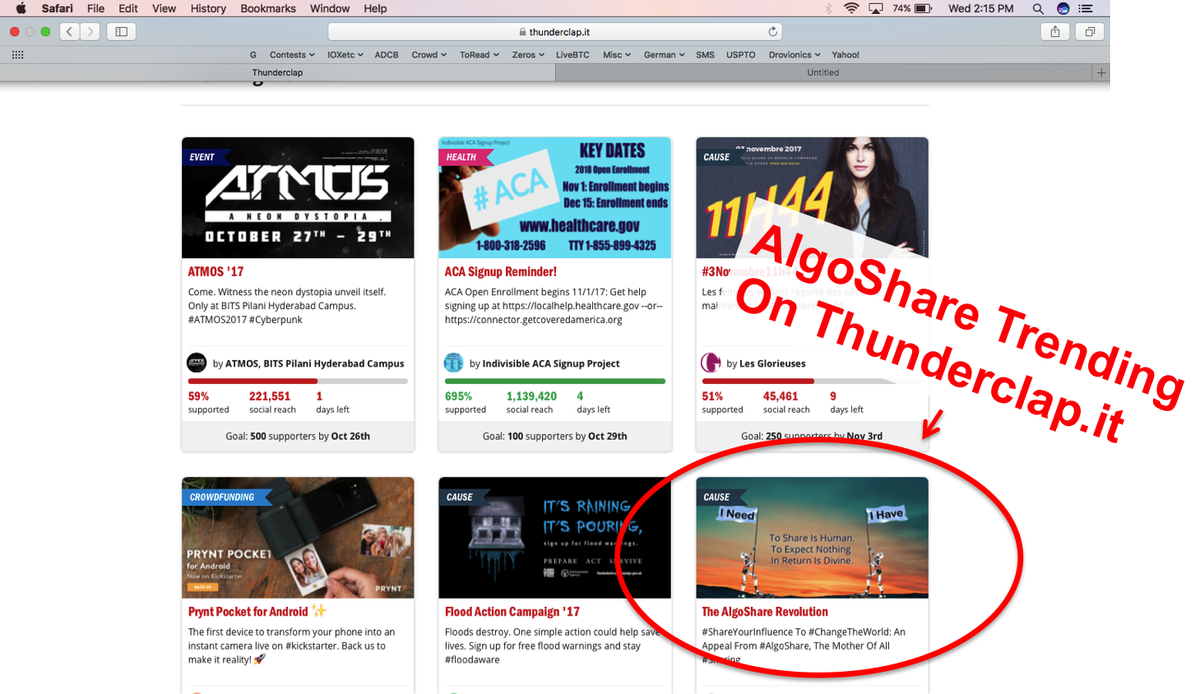Expand the German bookmarks folder

click(664, 55)
